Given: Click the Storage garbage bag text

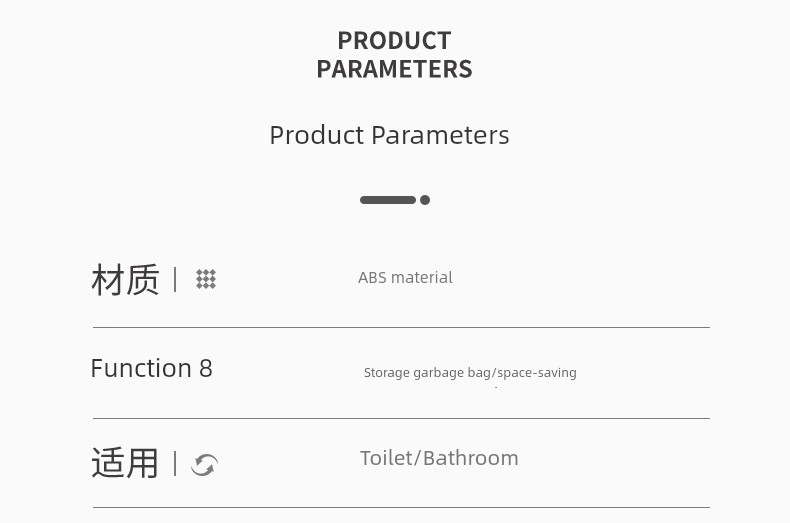Looking at the screenshot, I should [428, 373].
